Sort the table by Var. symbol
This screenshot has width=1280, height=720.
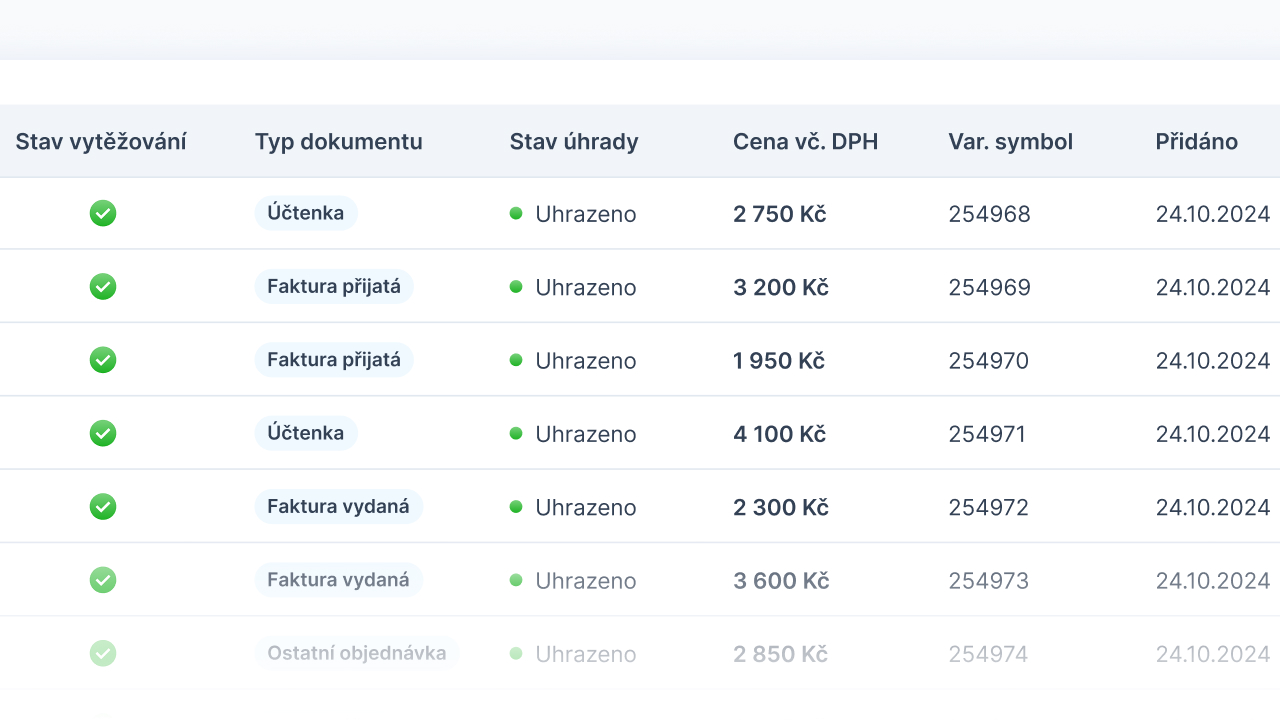(x=1010, y=141)
